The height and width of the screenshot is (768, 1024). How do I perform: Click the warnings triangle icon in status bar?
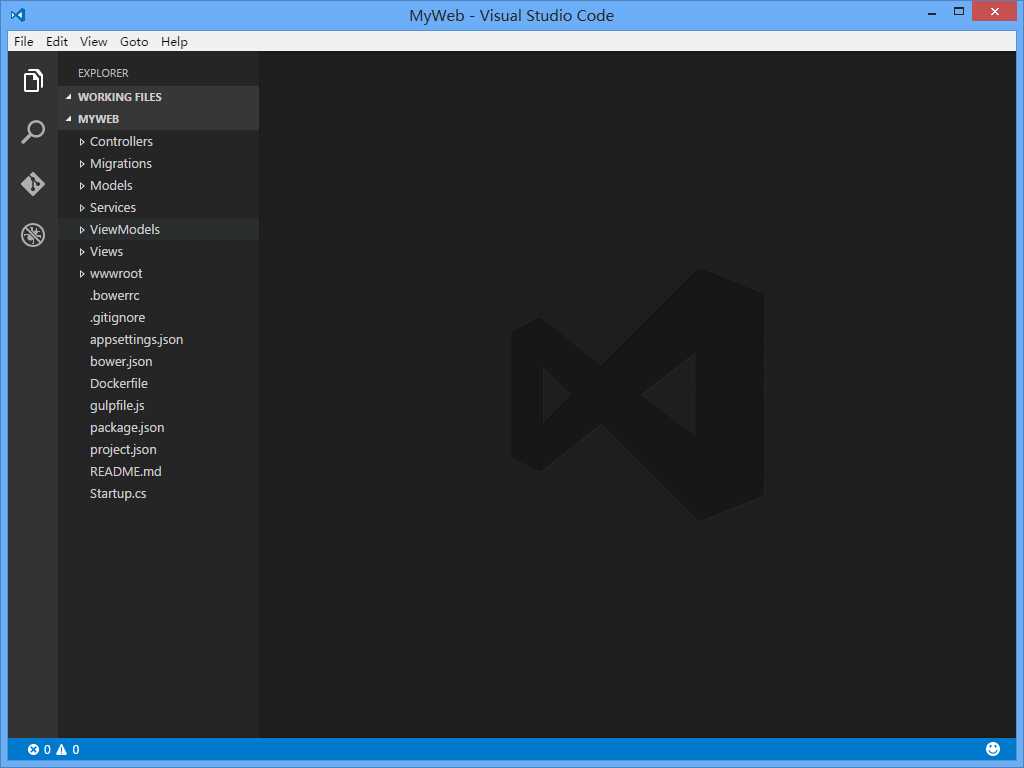pos(61,750)
